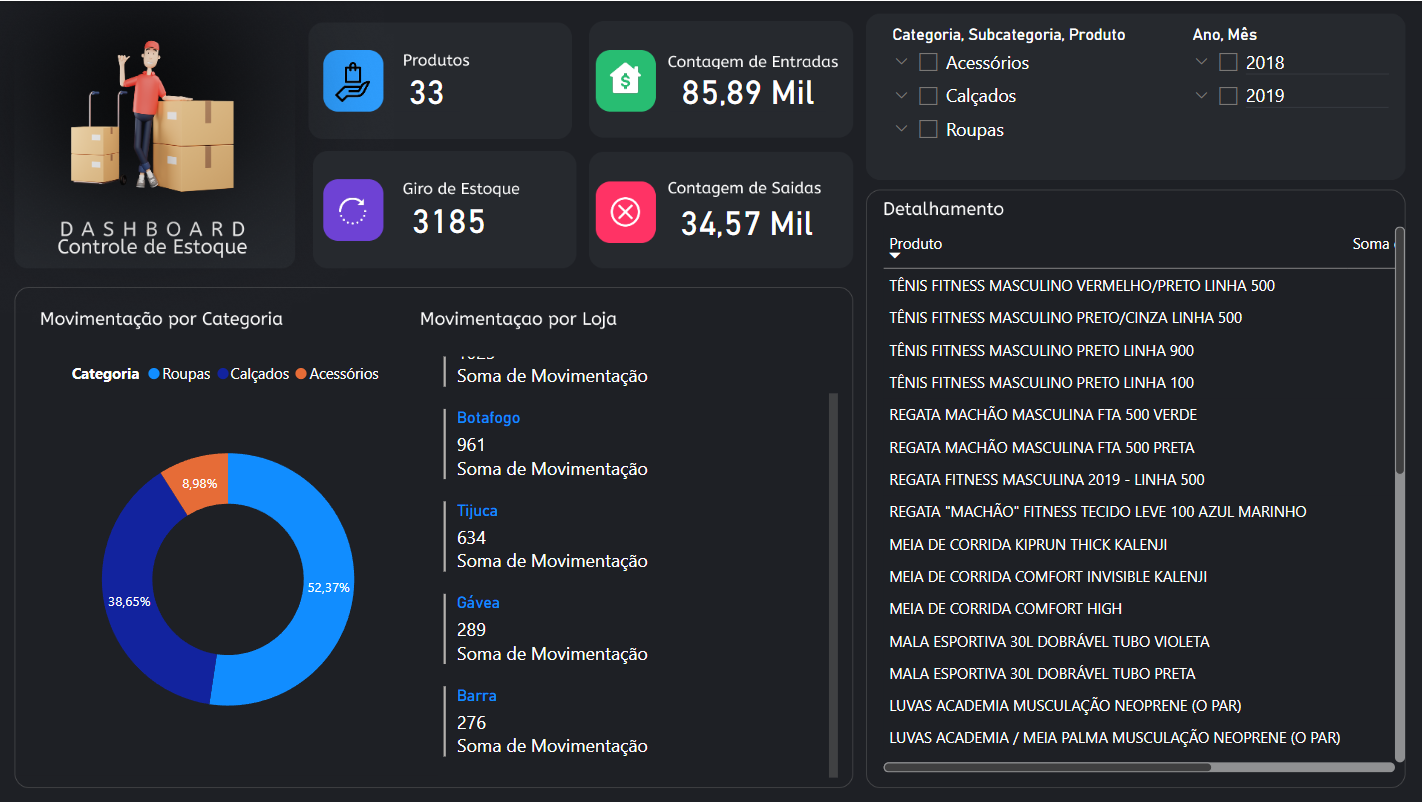Click the Controle de Estoque dashboard title
This screenshot has height=802, width=1422.
[152, 247]
